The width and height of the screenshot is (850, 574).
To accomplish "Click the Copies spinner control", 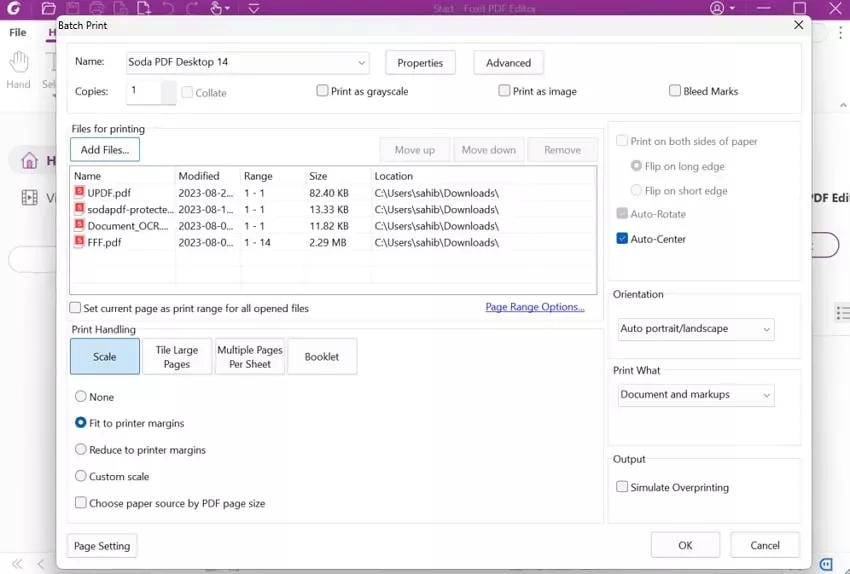I will click(x=169, y=92).
